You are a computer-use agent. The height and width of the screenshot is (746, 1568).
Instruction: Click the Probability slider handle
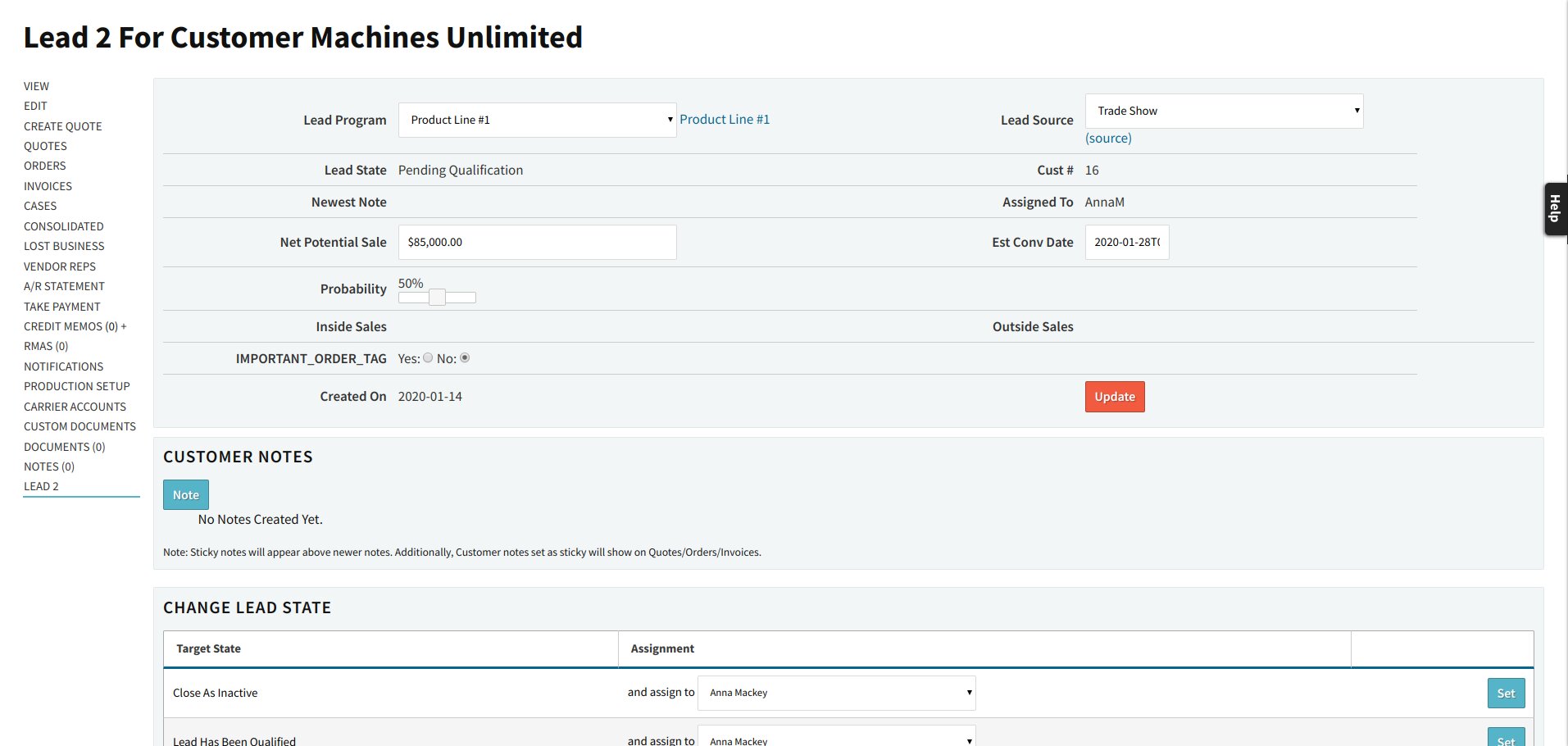coord(437,297)
